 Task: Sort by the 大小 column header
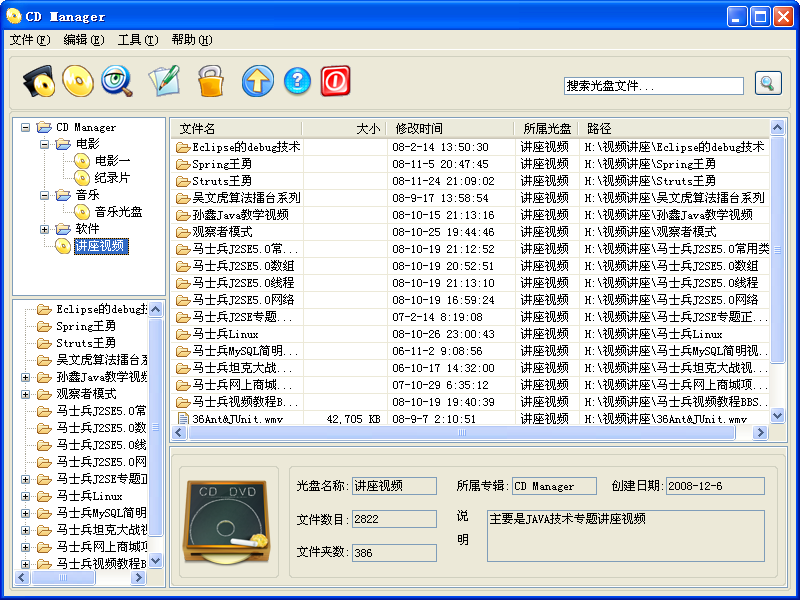(x=344, y=129)
